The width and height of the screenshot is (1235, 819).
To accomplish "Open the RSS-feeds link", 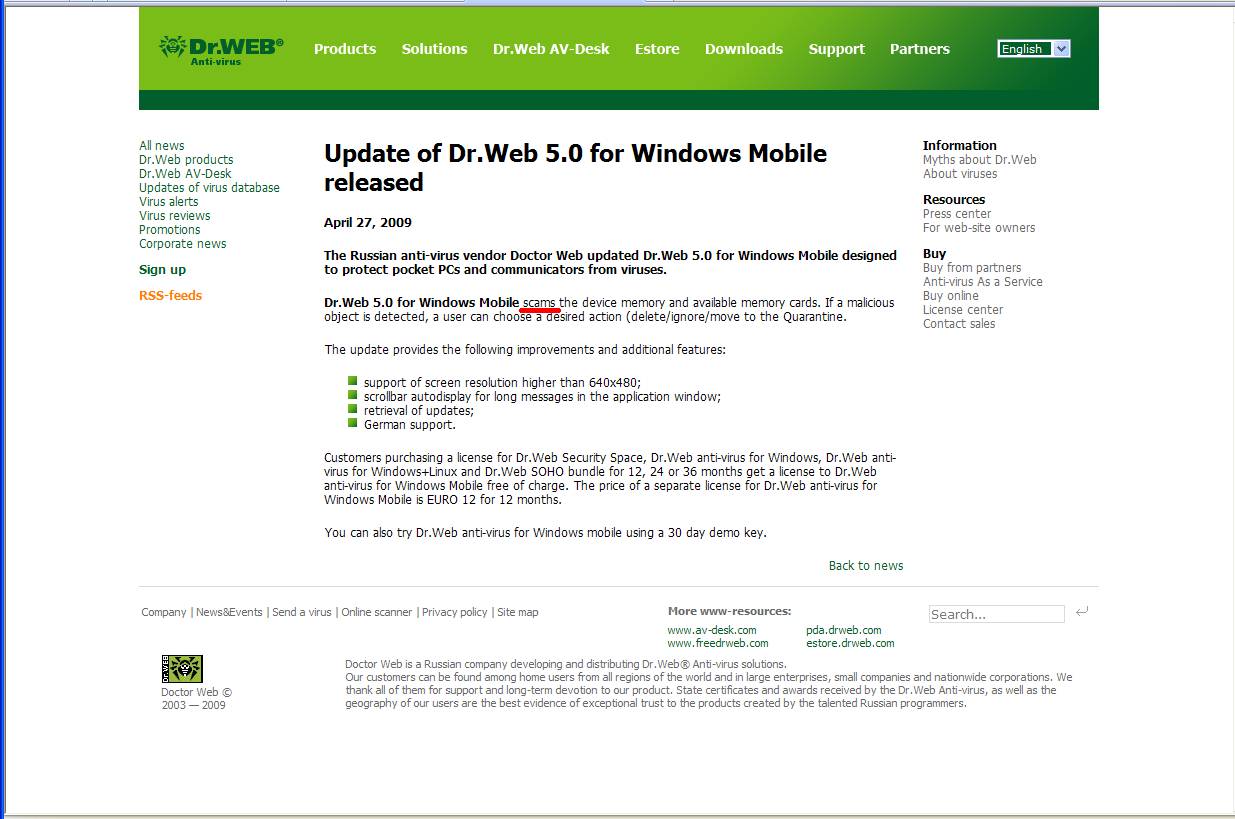I will click(171, 296).
